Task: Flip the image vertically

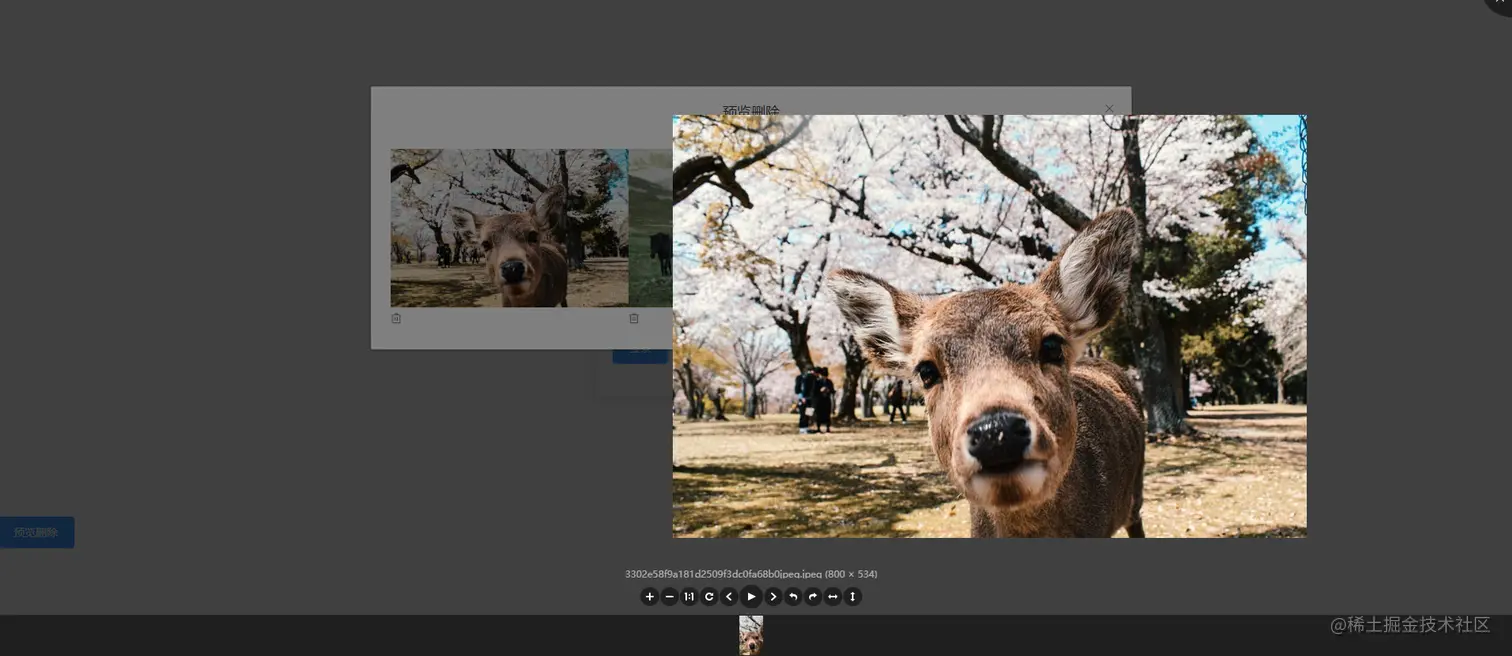Action: tap(852, 597)
